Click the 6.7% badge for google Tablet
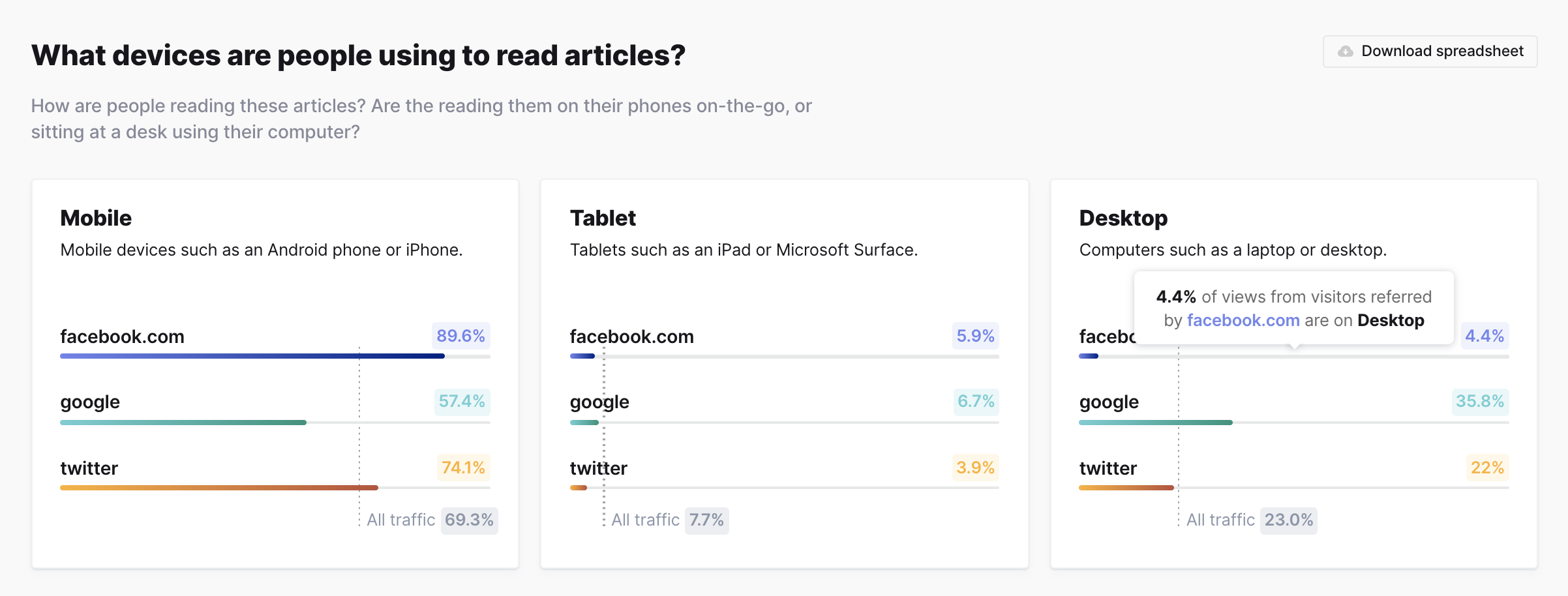Screen dimensions: 1568x596 click(x=976, y=402)
